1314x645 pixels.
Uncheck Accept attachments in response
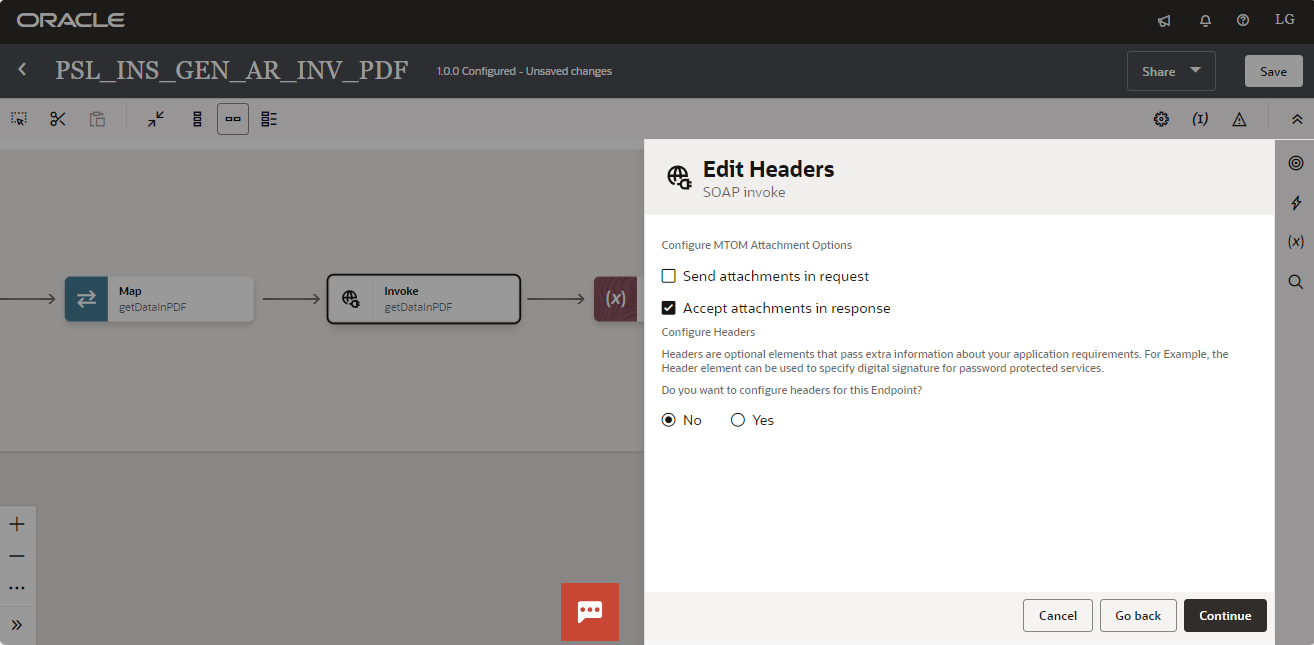[669, 308]
